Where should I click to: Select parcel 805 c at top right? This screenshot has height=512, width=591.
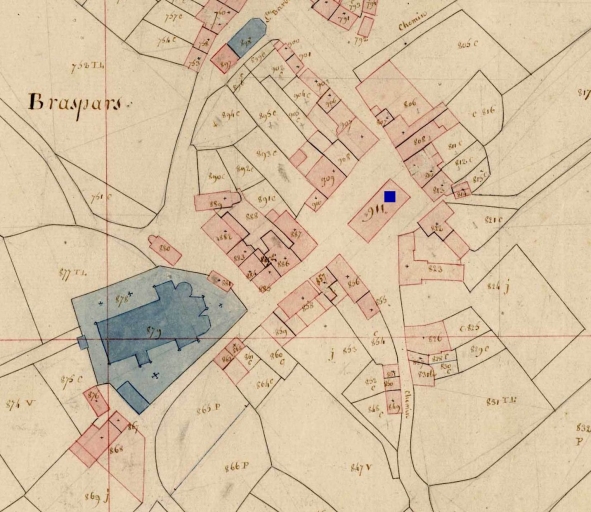[468, 44]
